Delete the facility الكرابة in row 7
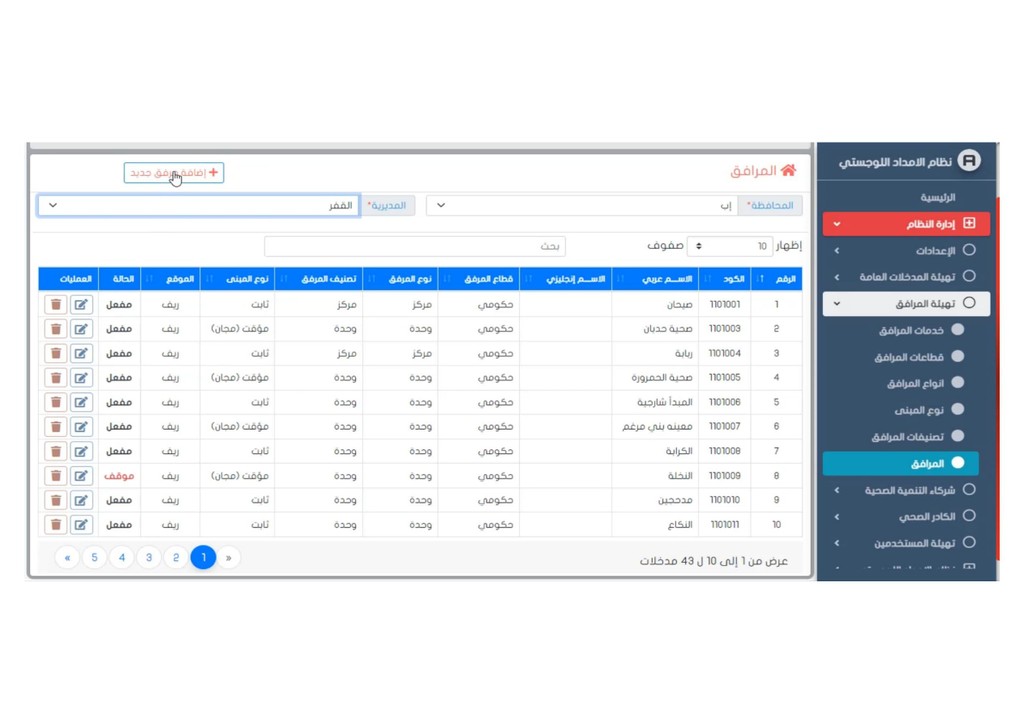The image size is (1024, 724). pos(56,451)
